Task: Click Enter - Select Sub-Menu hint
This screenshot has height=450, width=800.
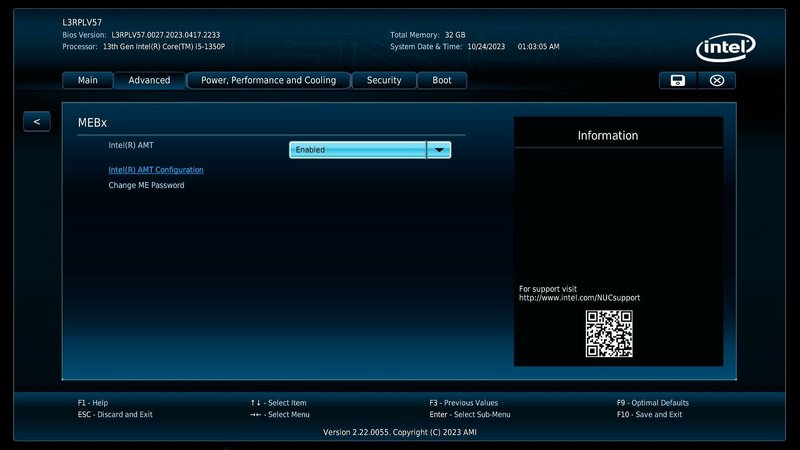Action: [x=470, y=415]
